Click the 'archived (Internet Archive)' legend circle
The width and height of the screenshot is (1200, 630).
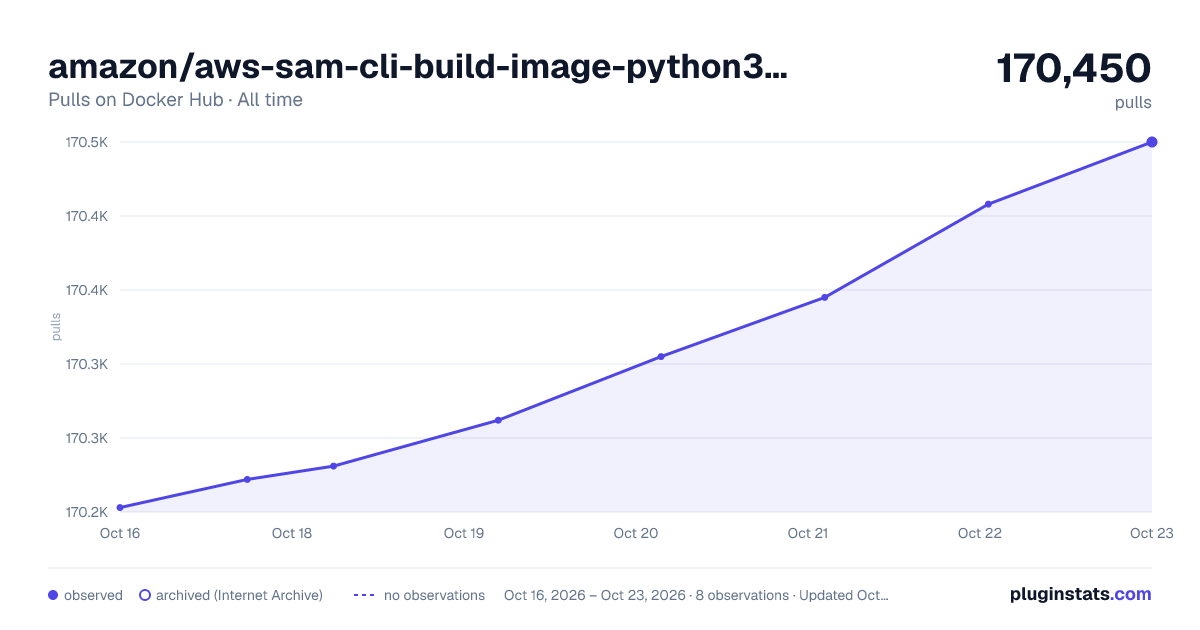coord(145,595)
